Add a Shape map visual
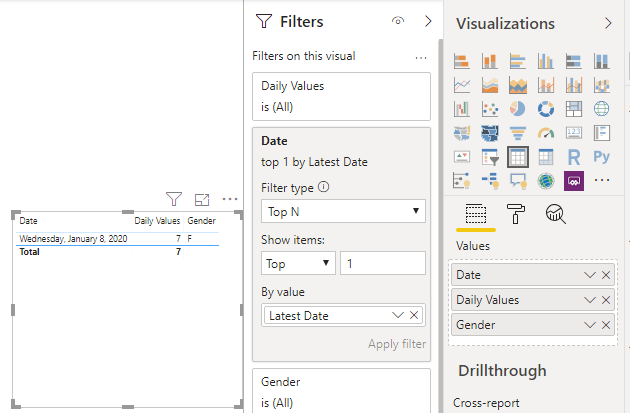 [x=489, y=133]
